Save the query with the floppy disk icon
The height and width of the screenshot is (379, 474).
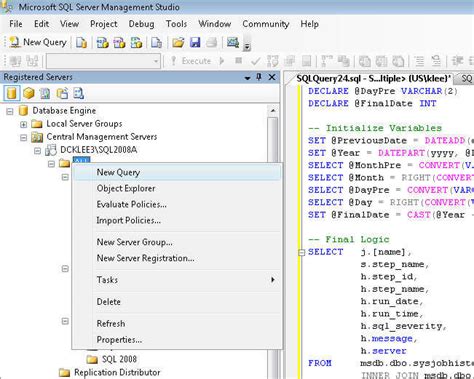[x=195, y=42]
